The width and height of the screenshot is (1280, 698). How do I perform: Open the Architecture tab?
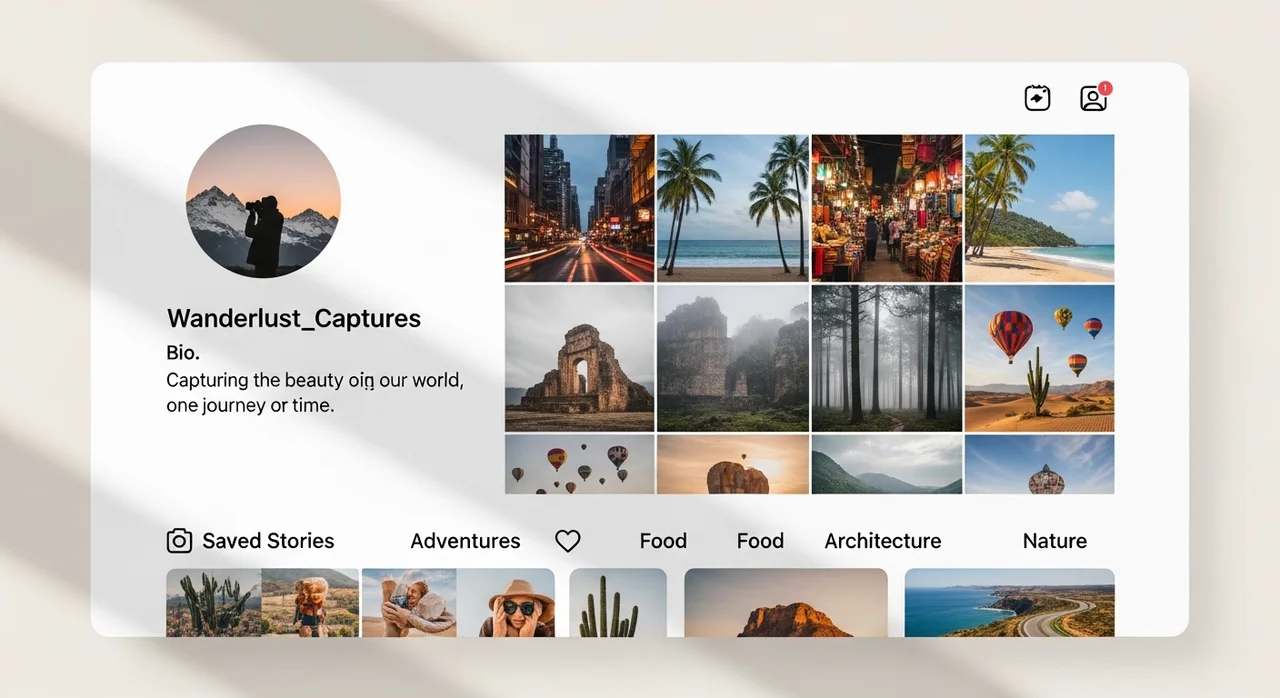pyautogui.click(x=882, y=541)
